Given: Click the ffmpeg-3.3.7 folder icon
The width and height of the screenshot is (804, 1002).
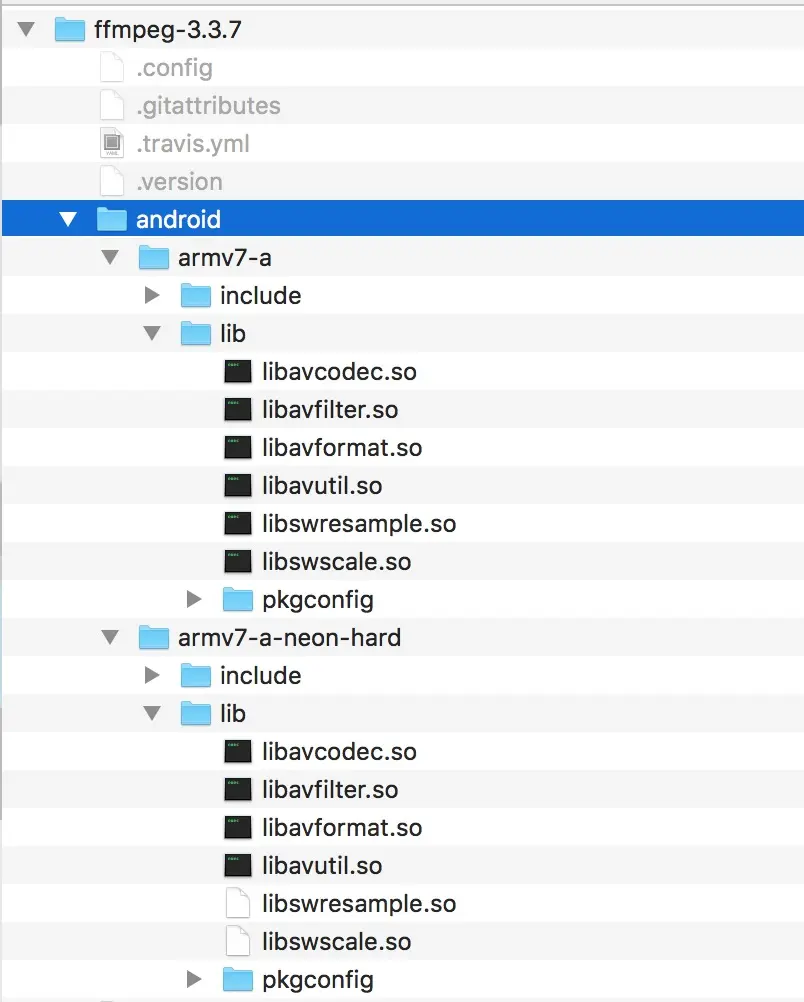Looking at the screenshot, I should pos(70,29).
